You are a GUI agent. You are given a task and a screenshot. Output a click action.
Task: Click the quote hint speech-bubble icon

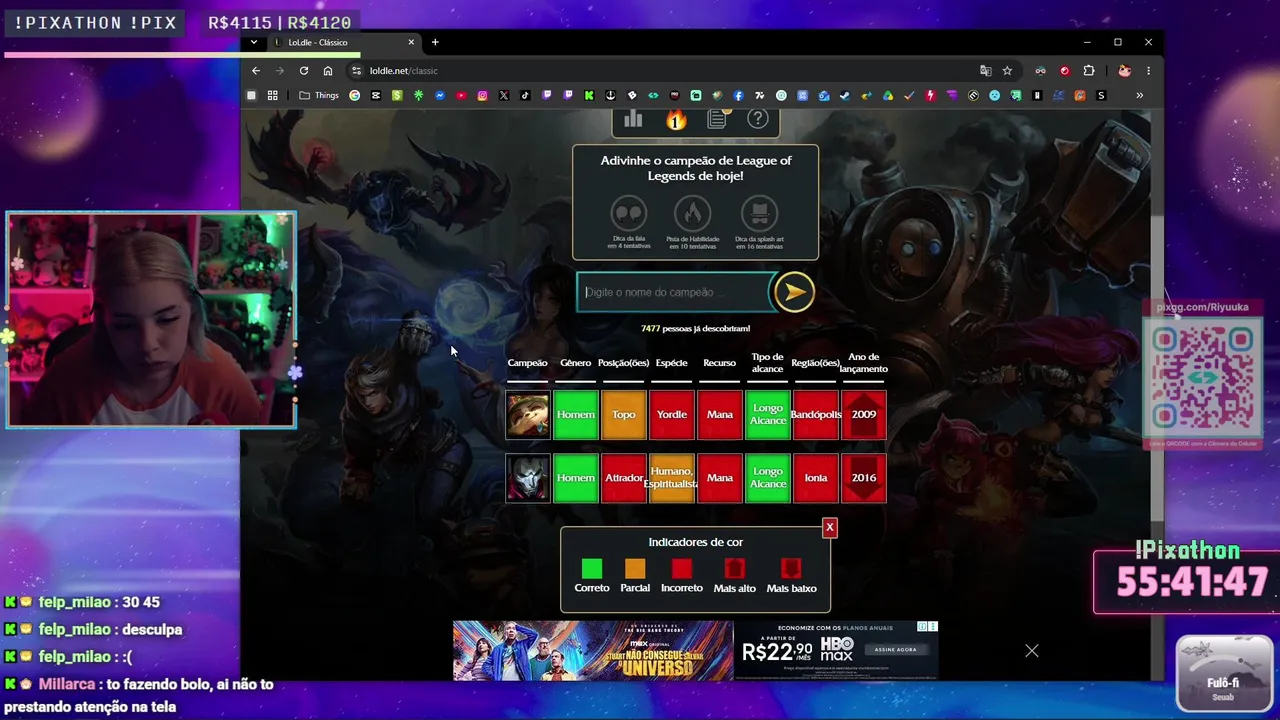coord(629,213)
